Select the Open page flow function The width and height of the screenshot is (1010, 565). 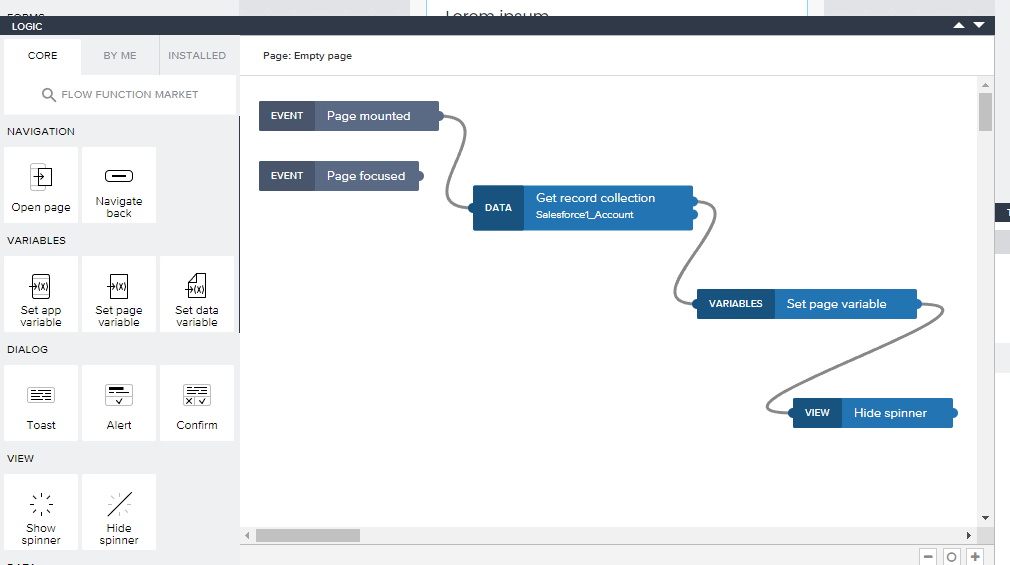[41, 186]
